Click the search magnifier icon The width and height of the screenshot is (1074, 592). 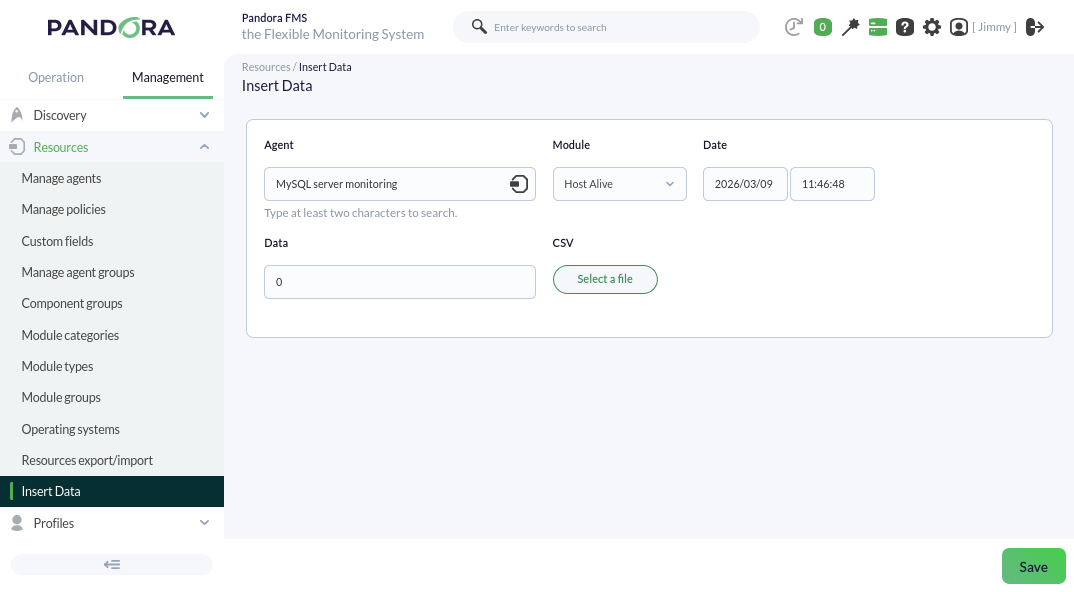pos(479,27)
